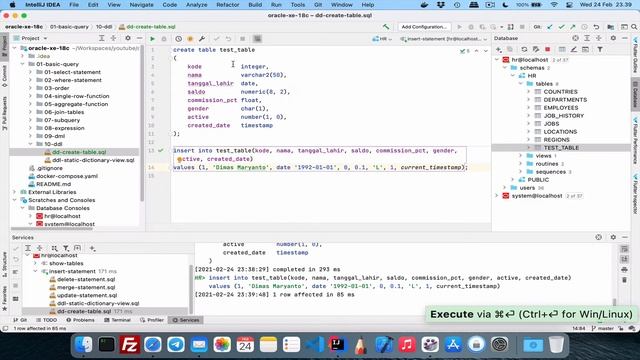This screenshot has width=640, height=360.
Task: Collapse HR schema node
Action: click(513, 76)
